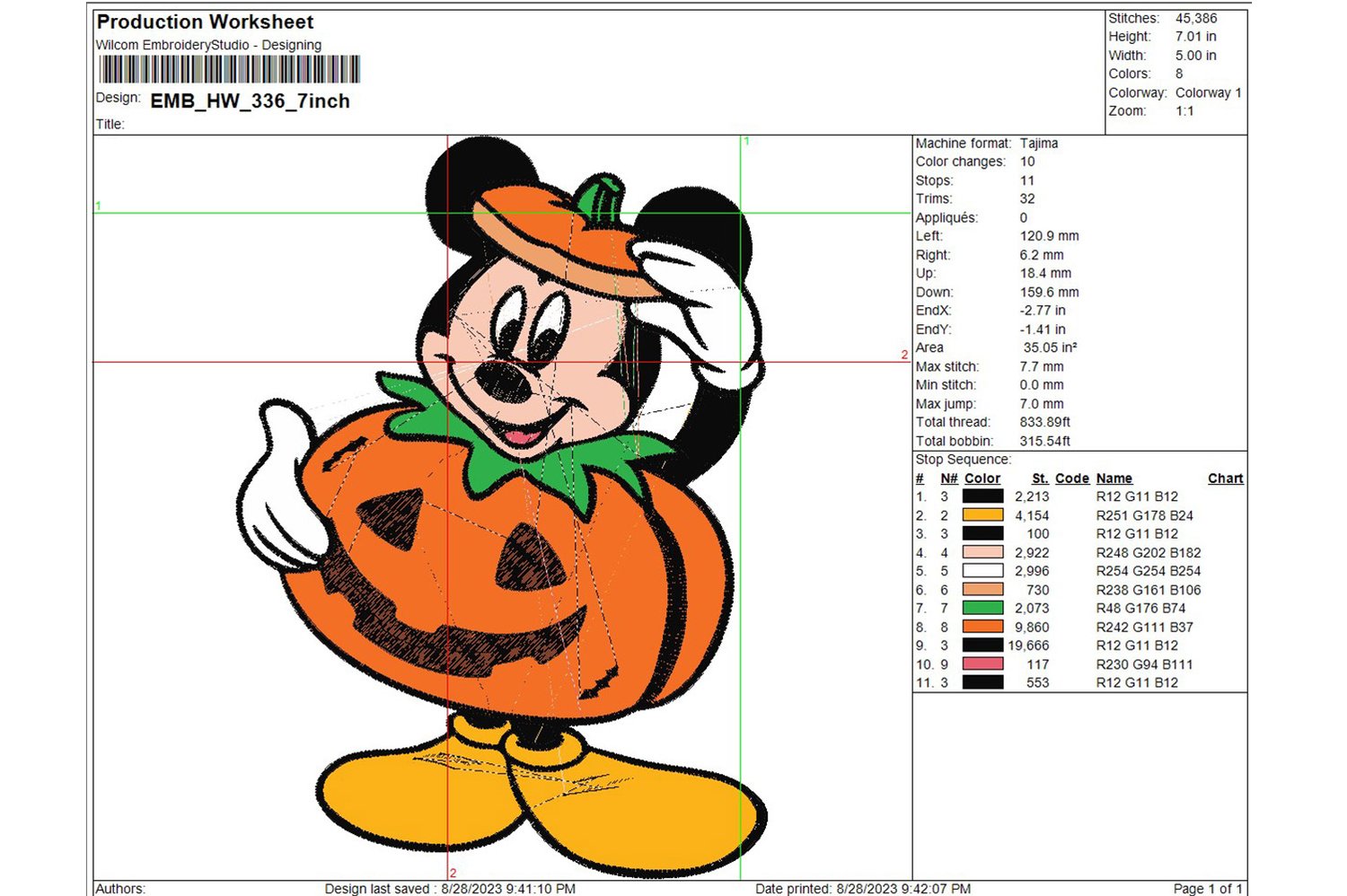1347x896 pixels.
Task: Click the total thread value "833.89ft"
Action: pyautogui.click(x=1045, y=422)
